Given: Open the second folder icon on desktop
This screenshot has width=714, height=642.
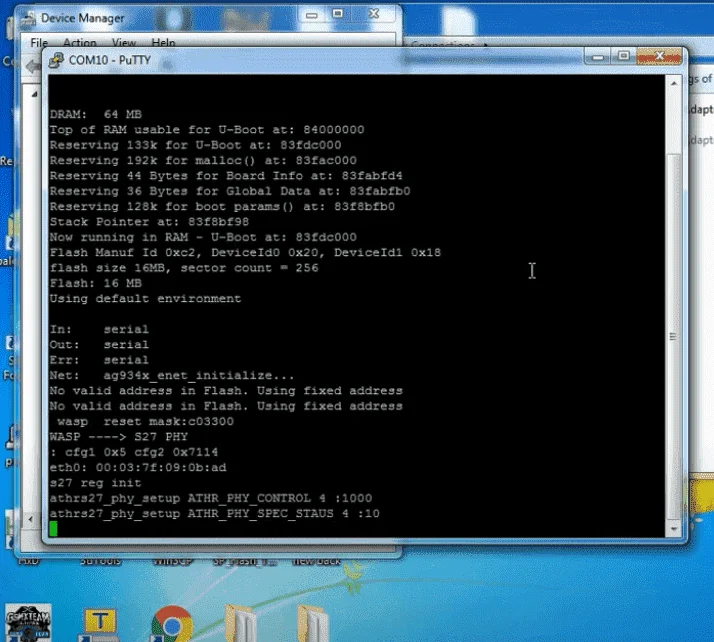Looking at the screenshot, I should [x=312, y=623].
